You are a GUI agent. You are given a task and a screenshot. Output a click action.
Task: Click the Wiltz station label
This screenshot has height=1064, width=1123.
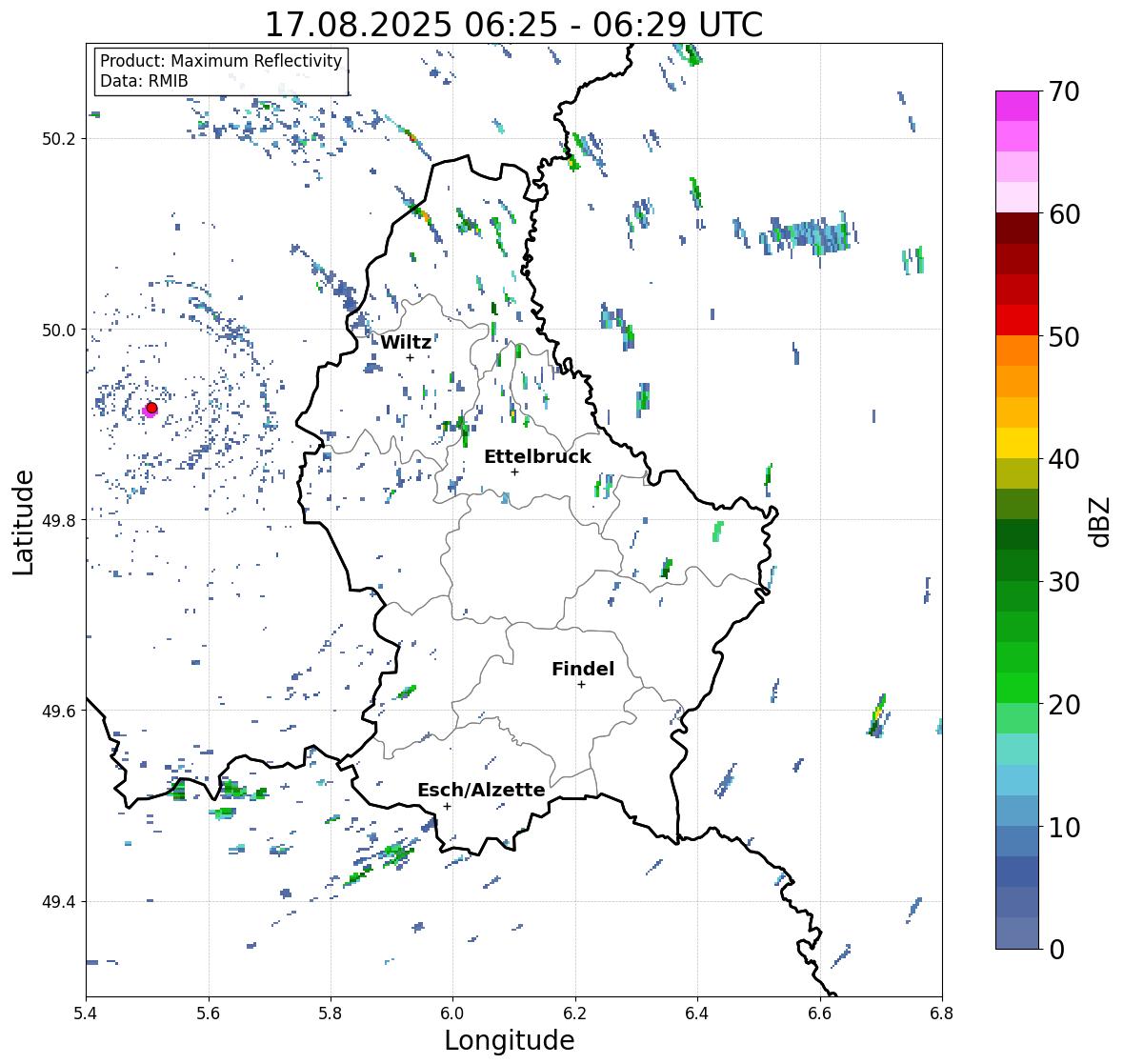coord(406,342)
